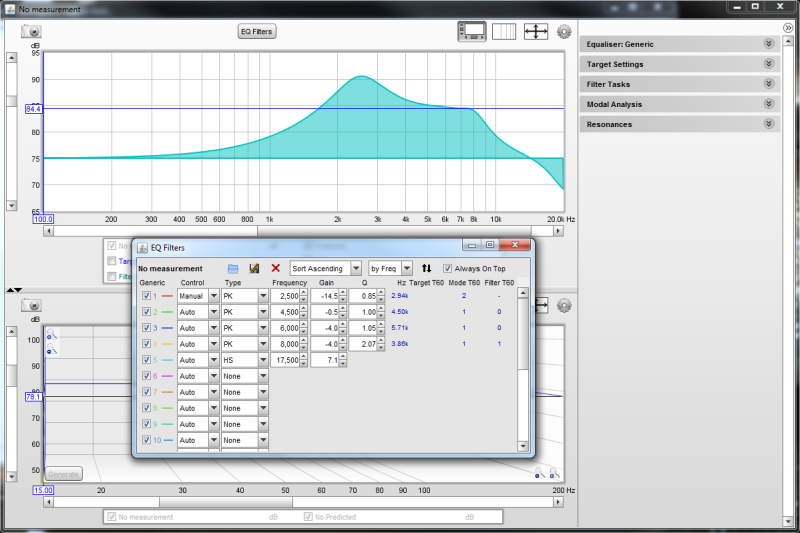Viewport: 800px width, 533px height.
Task: Toggle the frequency axis grid icon
Action: pyautogui.click(x=504, y=32)
